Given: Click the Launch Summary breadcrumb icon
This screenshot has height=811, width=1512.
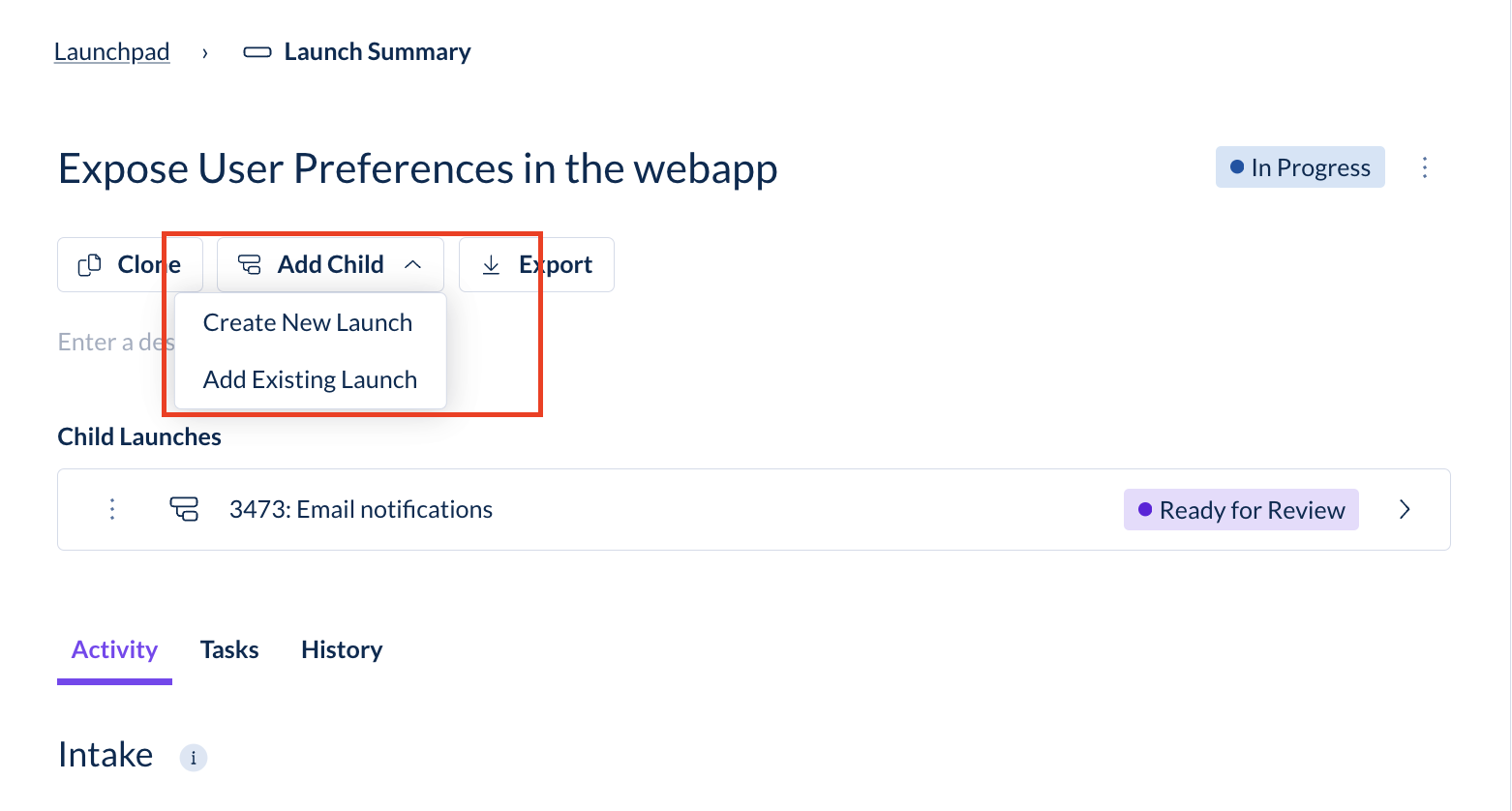Looking at the screenshot, I should click(257, 52).
